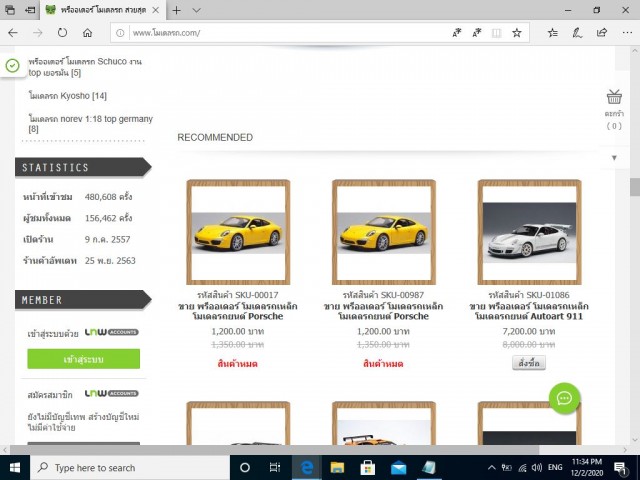This screenshot has height=480, width=640.
Task: View tabs you've set aside
Action: click(x=10, y=10)
